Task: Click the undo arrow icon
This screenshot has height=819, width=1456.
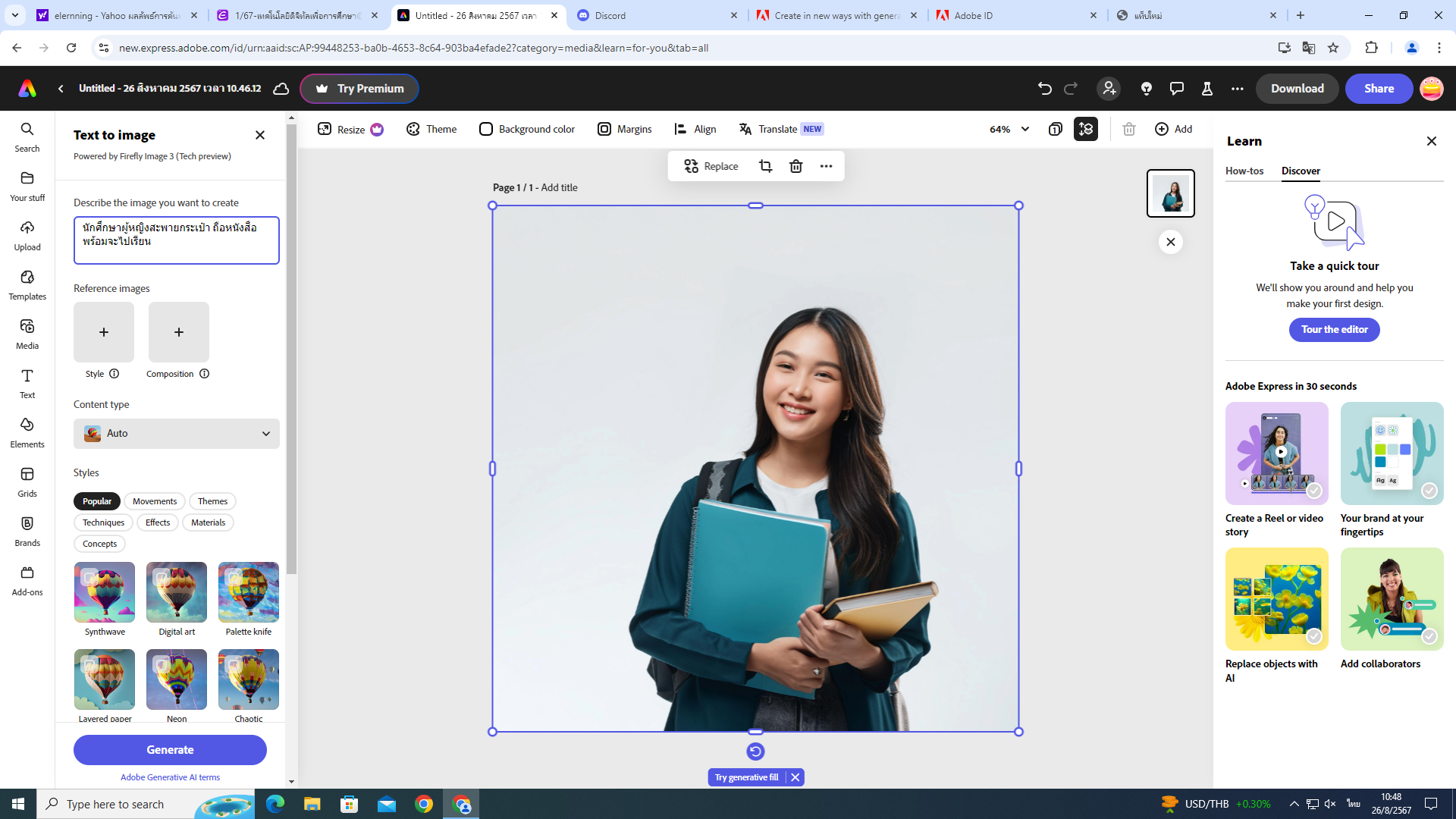Action: tap(1044, 89)
